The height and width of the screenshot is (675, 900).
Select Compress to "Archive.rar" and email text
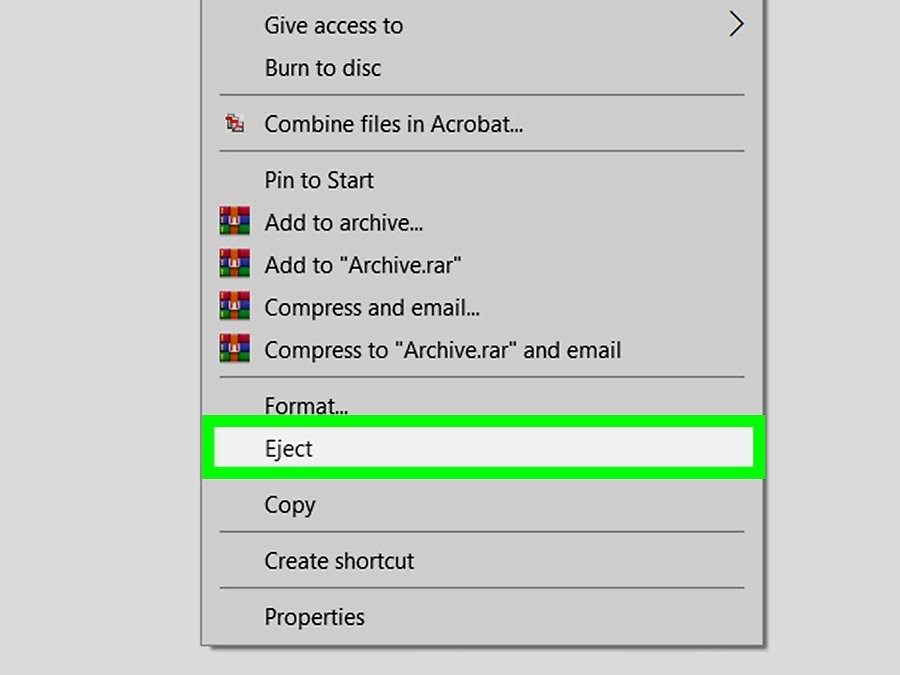click(x=442, y=350)
